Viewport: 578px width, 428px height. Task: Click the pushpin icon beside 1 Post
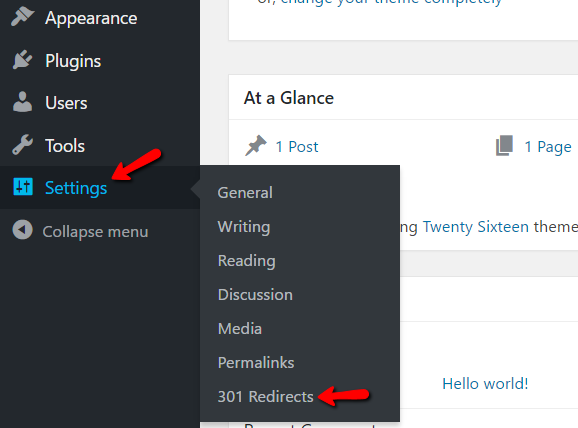click(x=255, y=146)
